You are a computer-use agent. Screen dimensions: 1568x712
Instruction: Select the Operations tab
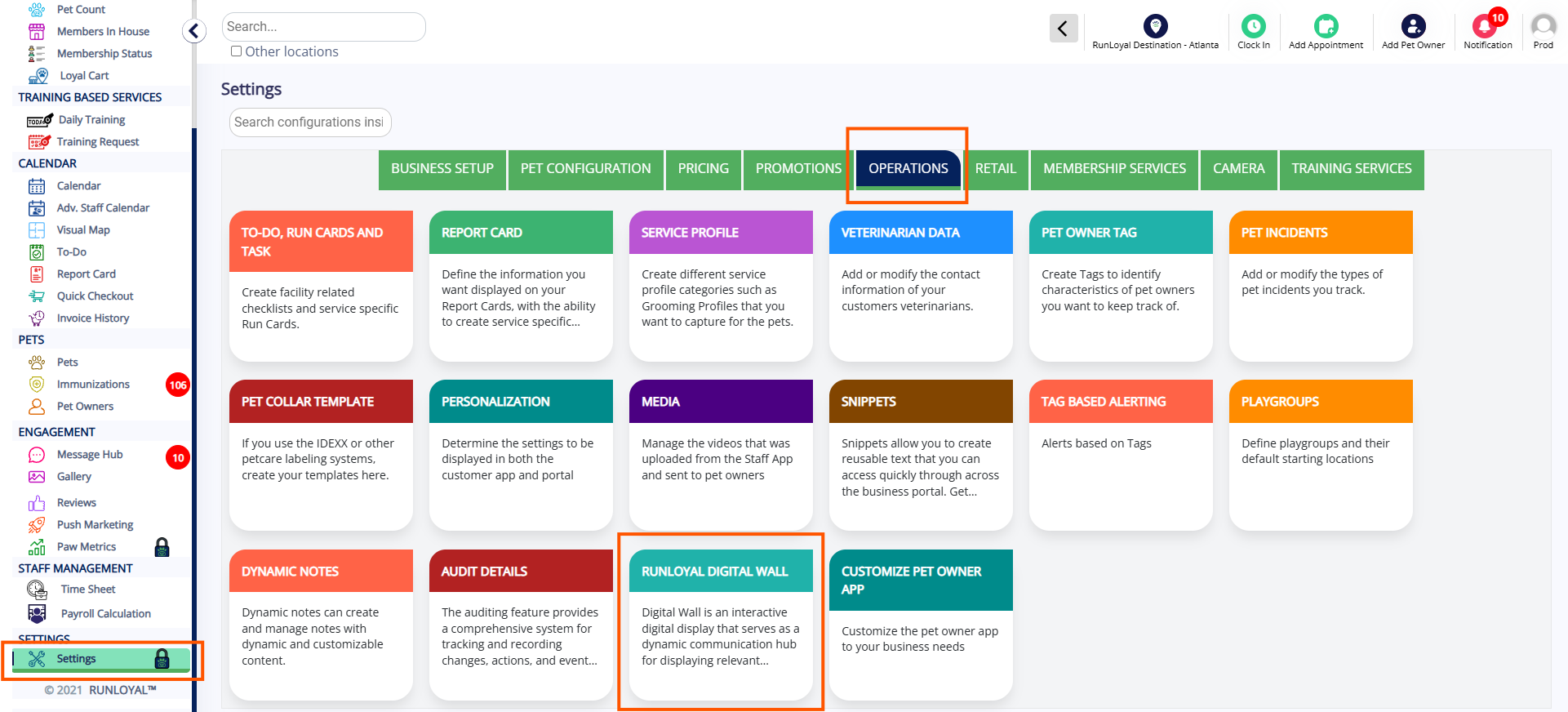click(x=908, y=169)
